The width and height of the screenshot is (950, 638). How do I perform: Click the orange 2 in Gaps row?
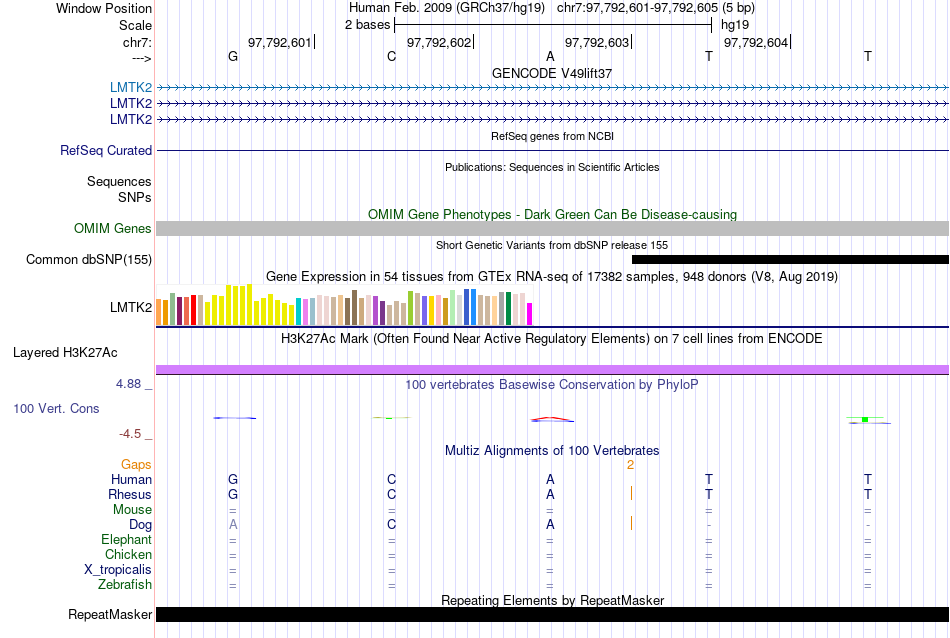point(631,465)
